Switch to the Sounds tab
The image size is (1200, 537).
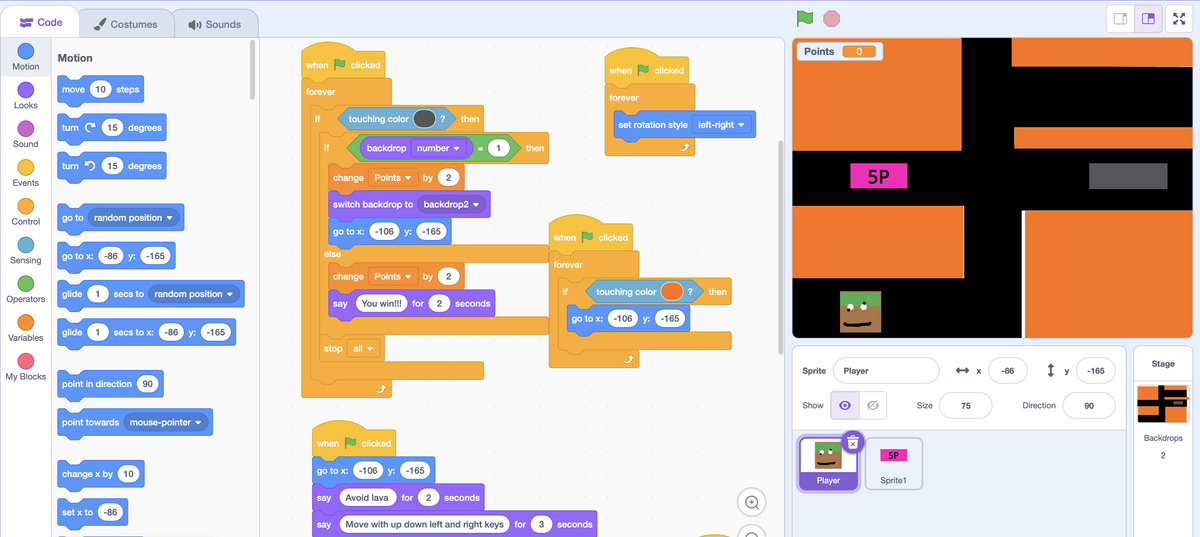214,23
